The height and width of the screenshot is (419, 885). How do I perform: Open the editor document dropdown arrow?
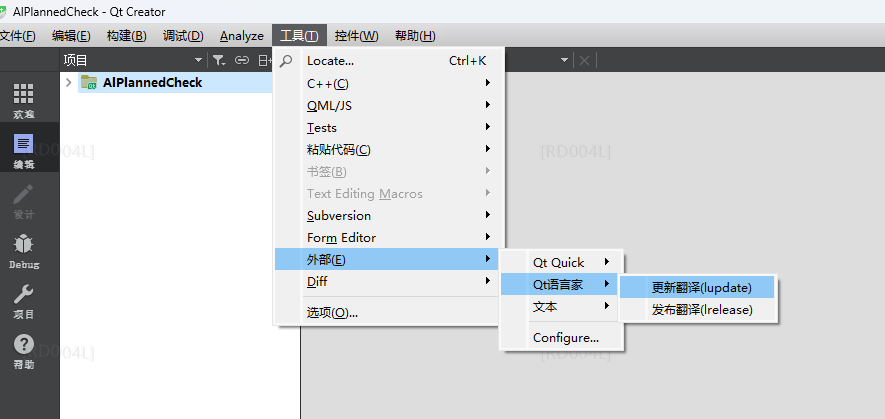coord(564,60)
